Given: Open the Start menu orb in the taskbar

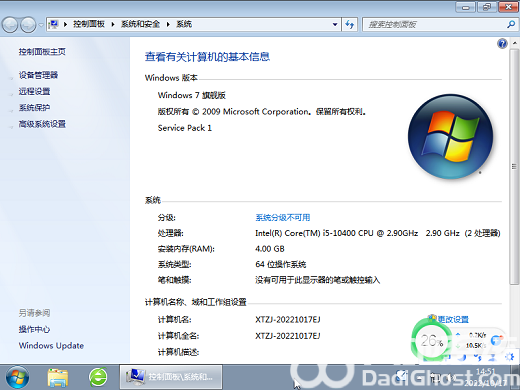Looking at the screenshot, I should pyautogui.click(x=17, y=378).
